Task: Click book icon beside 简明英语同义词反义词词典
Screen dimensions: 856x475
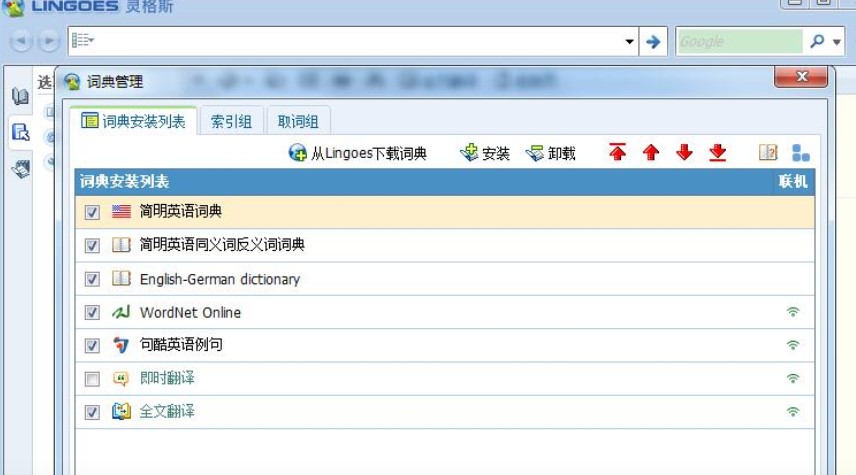Action: [121, 245]
